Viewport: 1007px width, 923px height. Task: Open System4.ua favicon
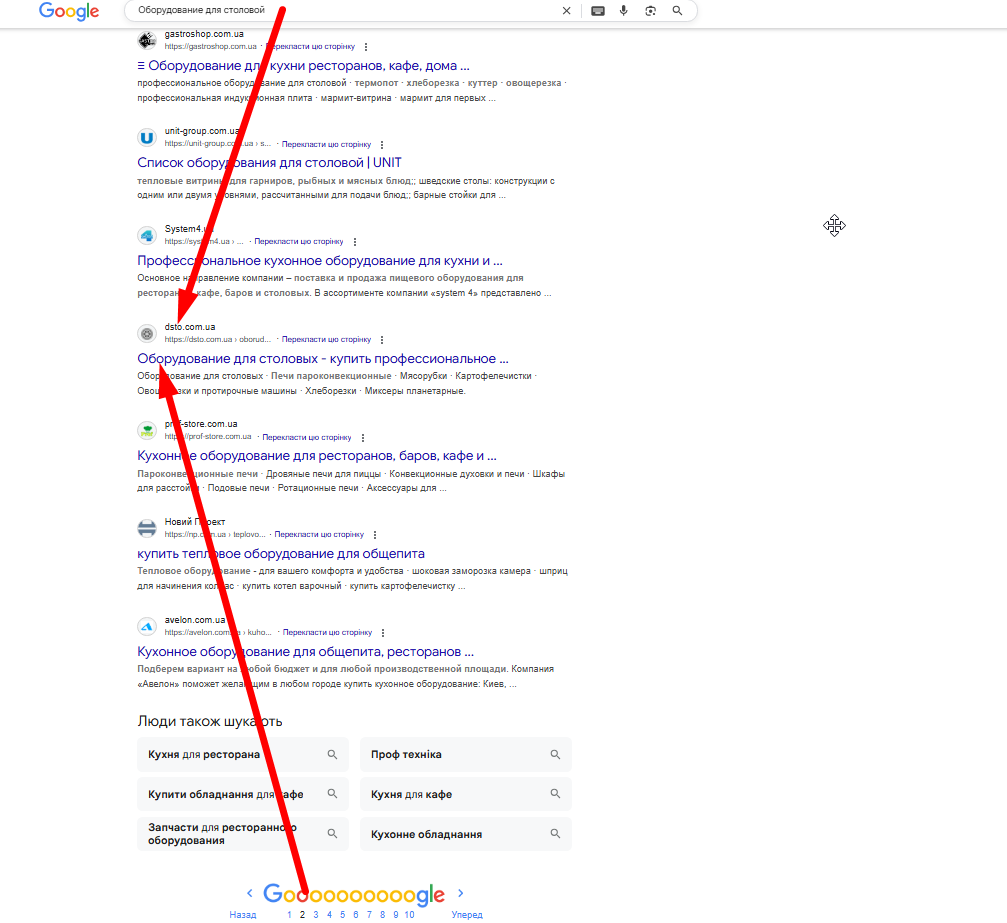pyautogui.click(x=147, y=235)
